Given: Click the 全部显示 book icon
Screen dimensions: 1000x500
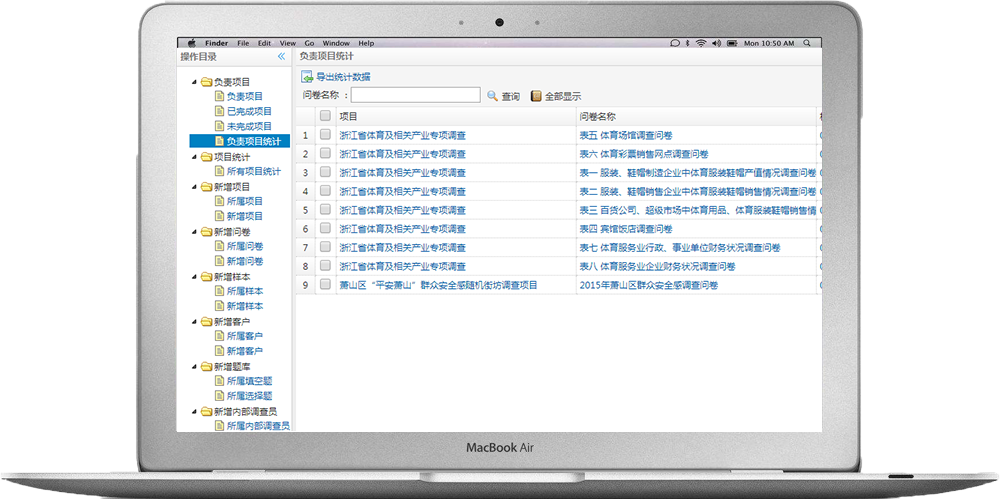Looking at the screenshot, I should [x=536, y=96].
